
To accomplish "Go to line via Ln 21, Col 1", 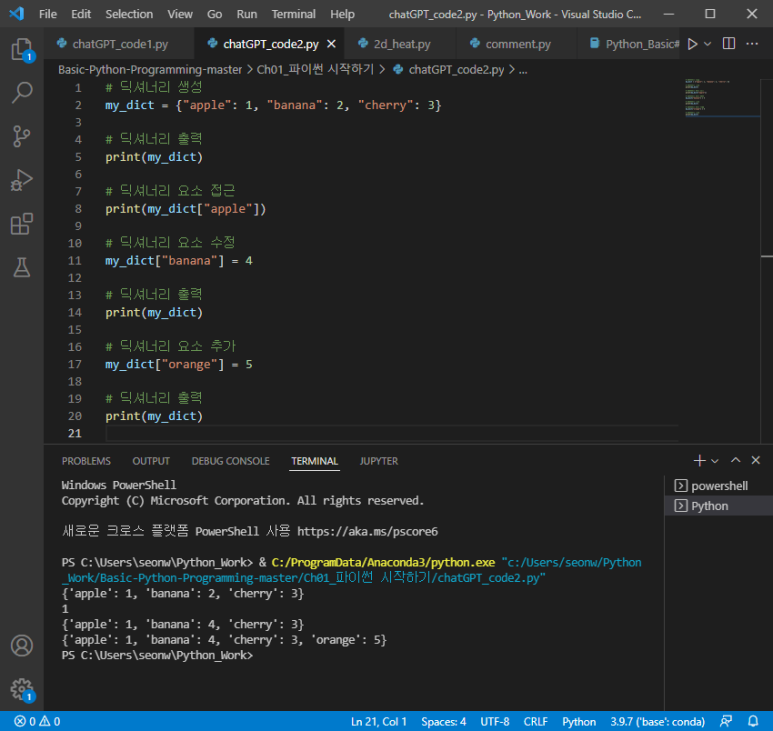I will (379, 721).
